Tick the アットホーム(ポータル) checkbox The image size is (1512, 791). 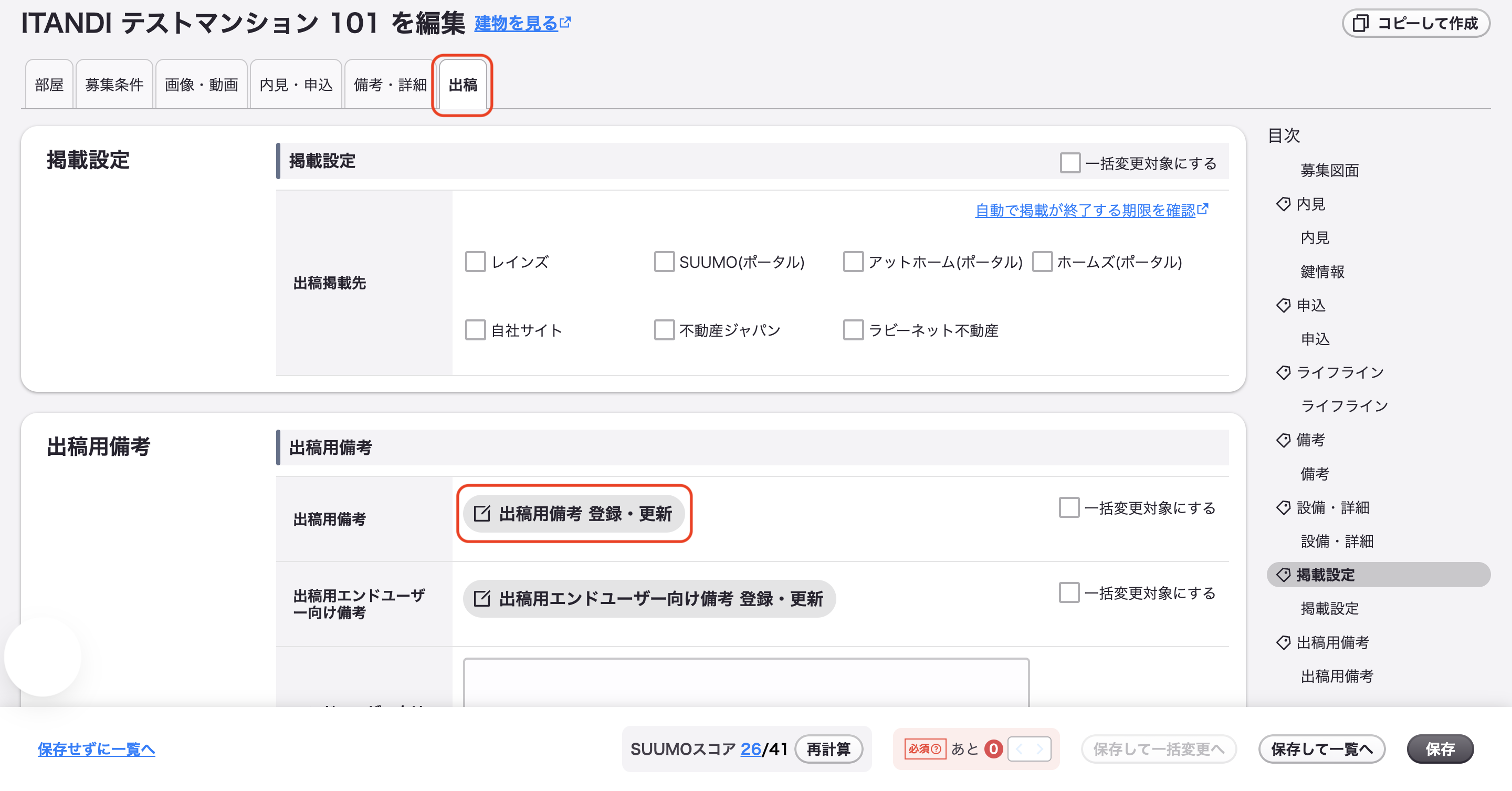pos(853,262)
